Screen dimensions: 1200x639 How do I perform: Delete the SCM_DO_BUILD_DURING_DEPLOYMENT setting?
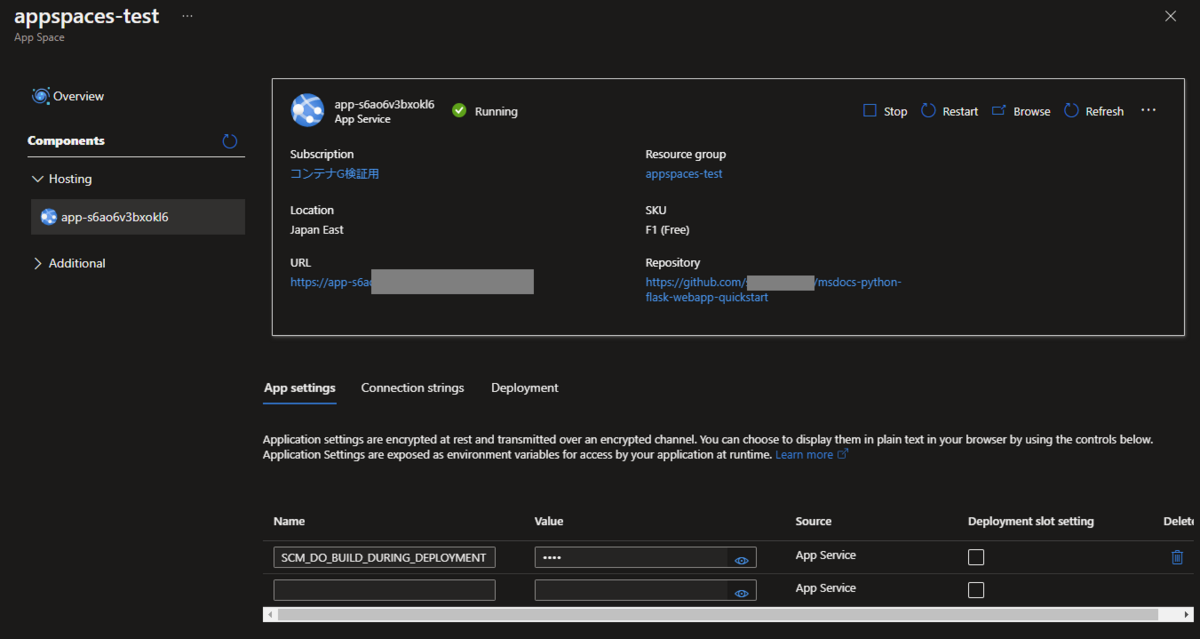(1177, 557)
